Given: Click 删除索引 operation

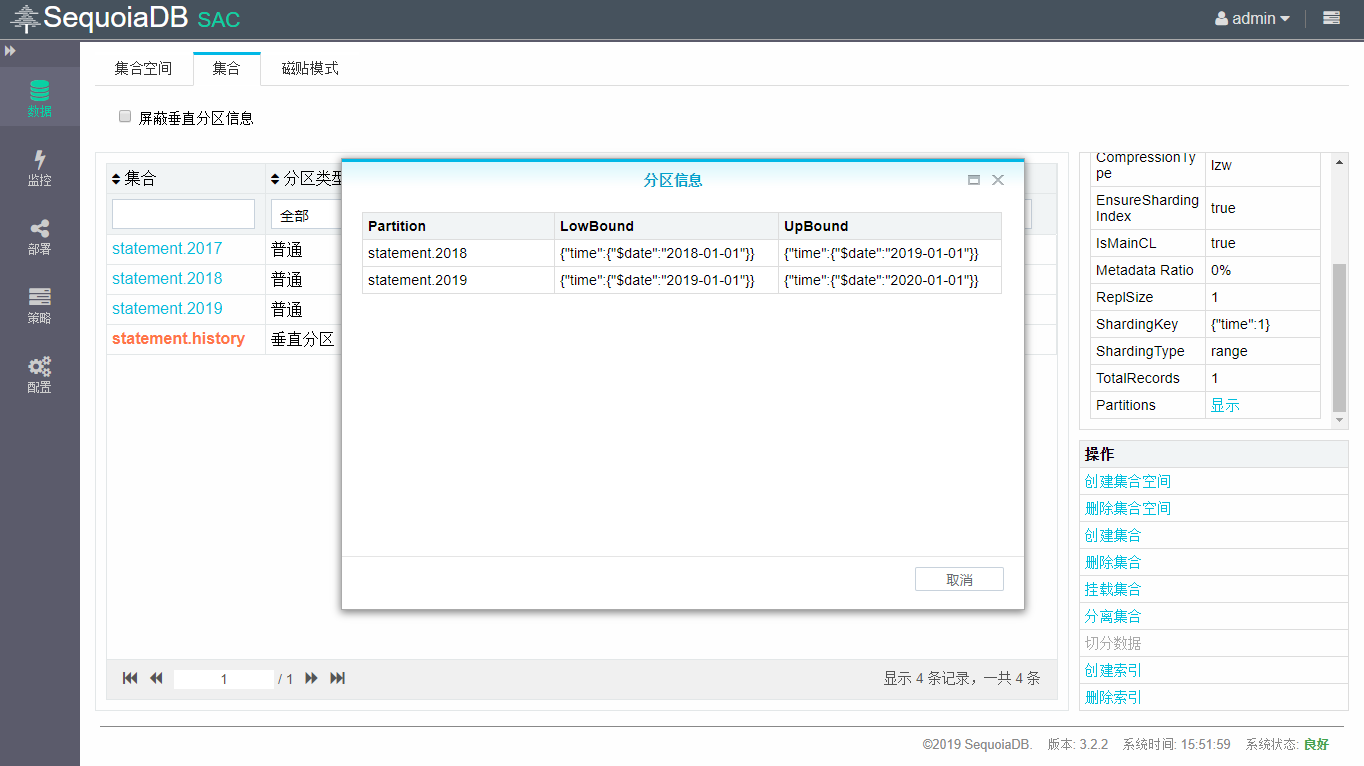Looking at the screenshot, I should tap(1113, 697).
